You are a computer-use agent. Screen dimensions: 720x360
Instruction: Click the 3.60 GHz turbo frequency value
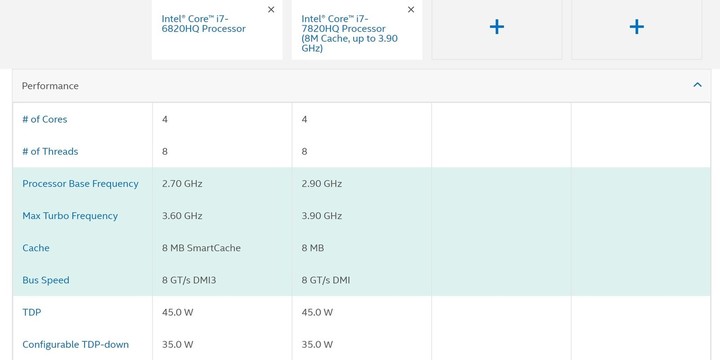click(x=182, y=216)
